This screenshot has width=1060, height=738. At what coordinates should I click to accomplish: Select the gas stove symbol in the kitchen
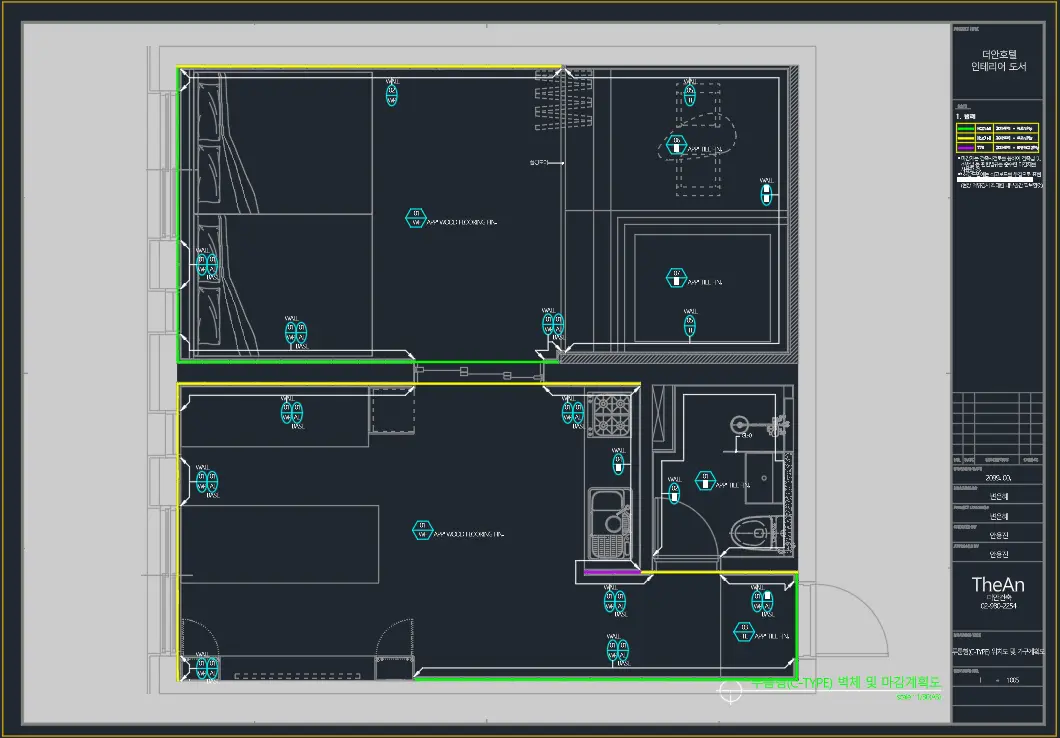point(610,414)
